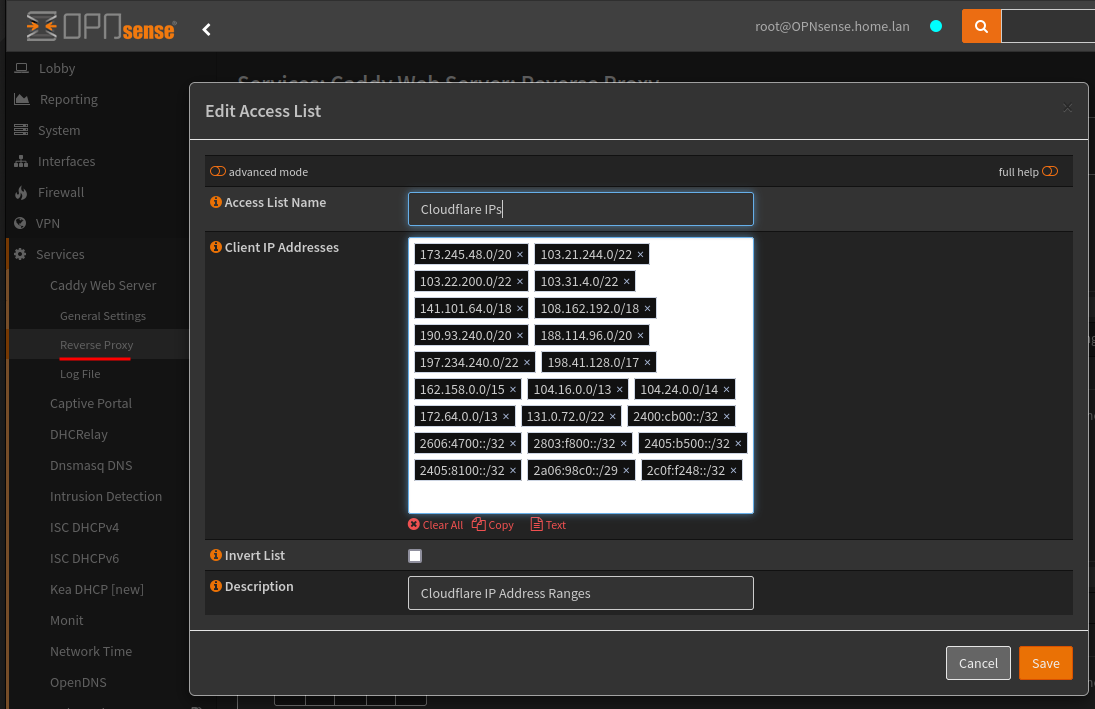This screenshot has width=1095, height=709.
Task: Remove the 162.158.0.0/15 tag
Action: tap(513, 390)
